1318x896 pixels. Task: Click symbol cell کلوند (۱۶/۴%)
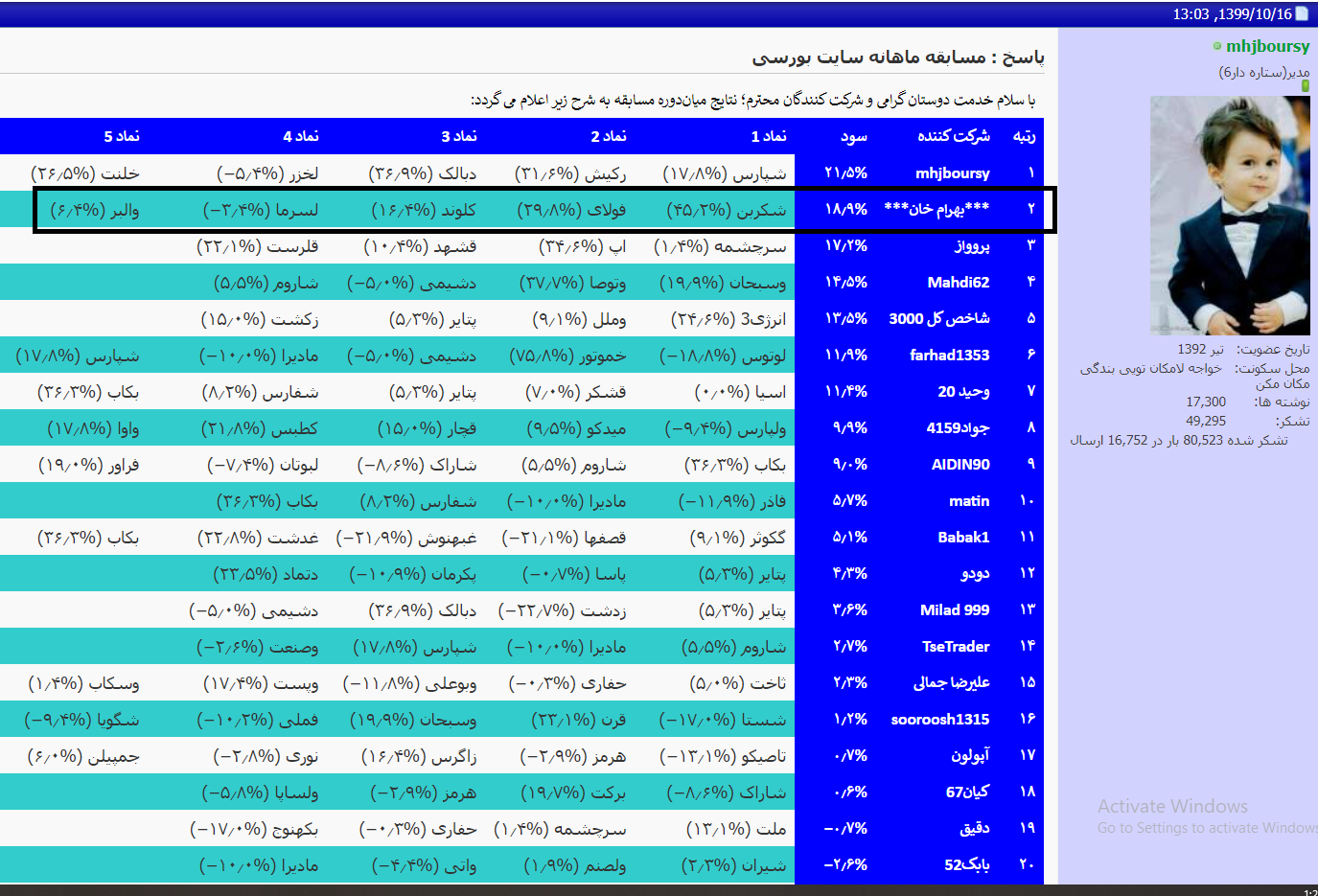point(424,210)
